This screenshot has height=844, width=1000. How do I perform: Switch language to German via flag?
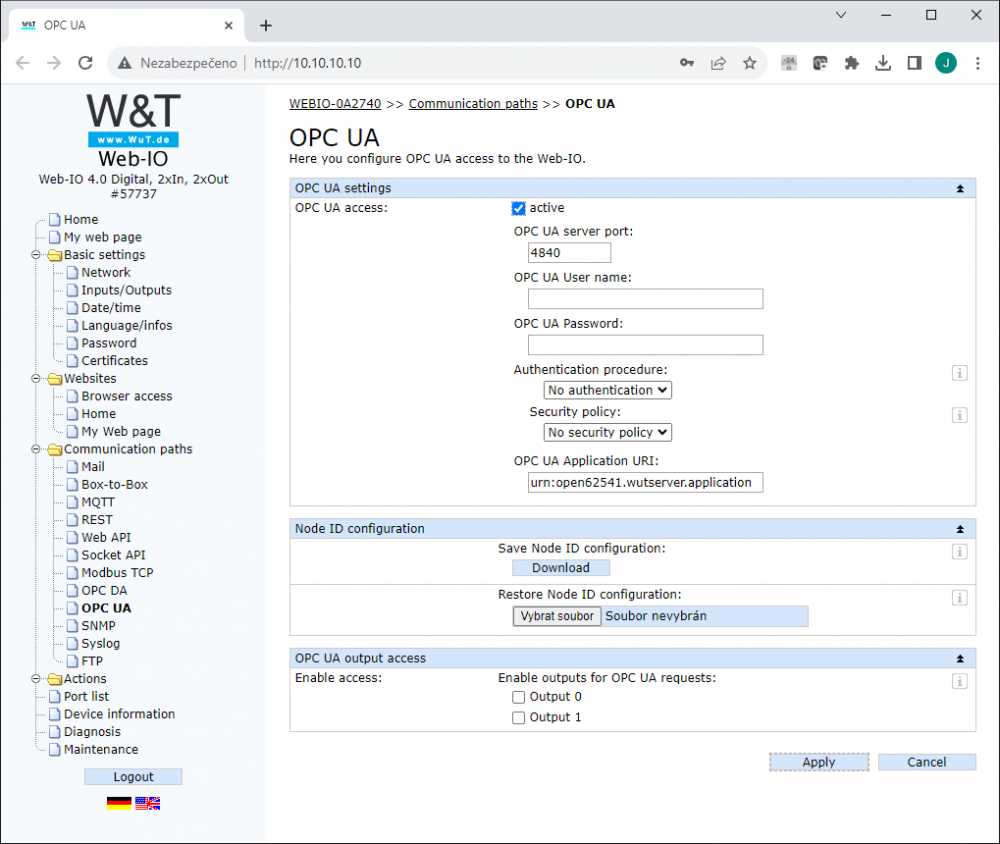119,803
